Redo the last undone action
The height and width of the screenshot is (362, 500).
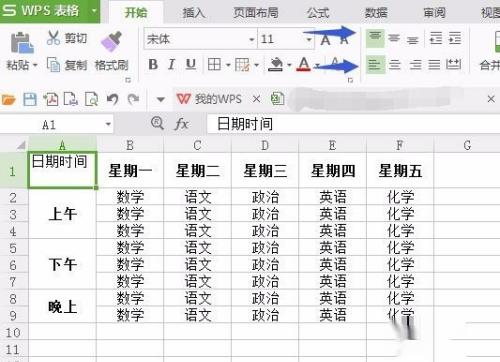pos(133,99)
